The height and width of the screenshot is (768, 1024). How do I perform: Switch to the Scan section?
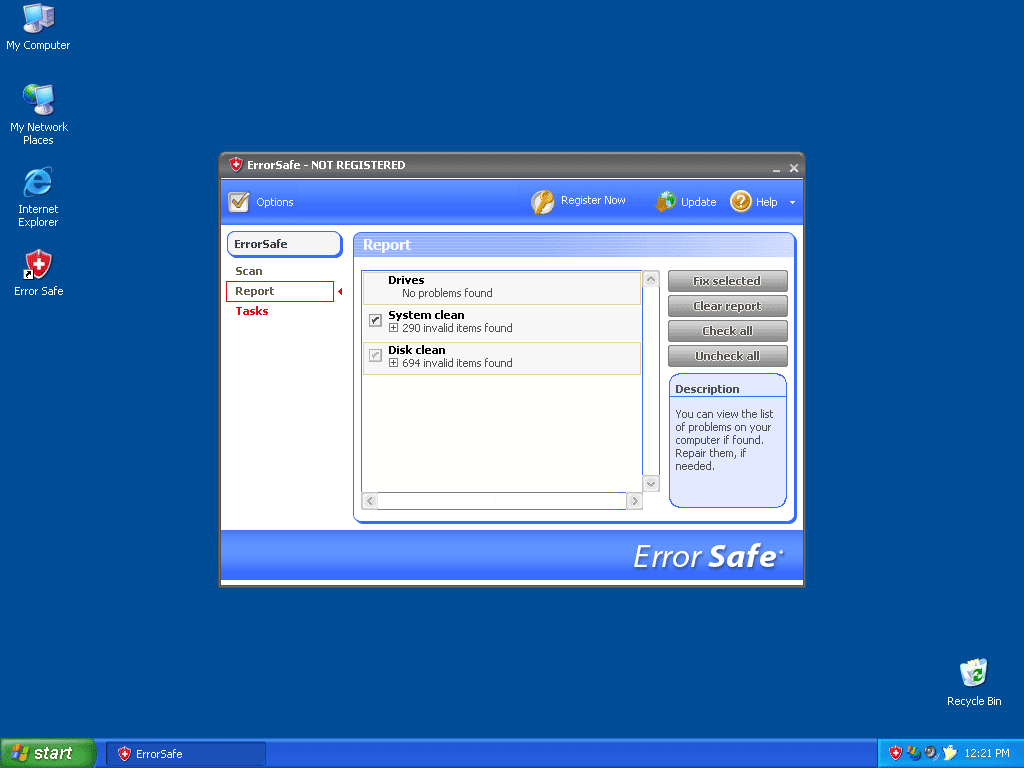(249, 271)
